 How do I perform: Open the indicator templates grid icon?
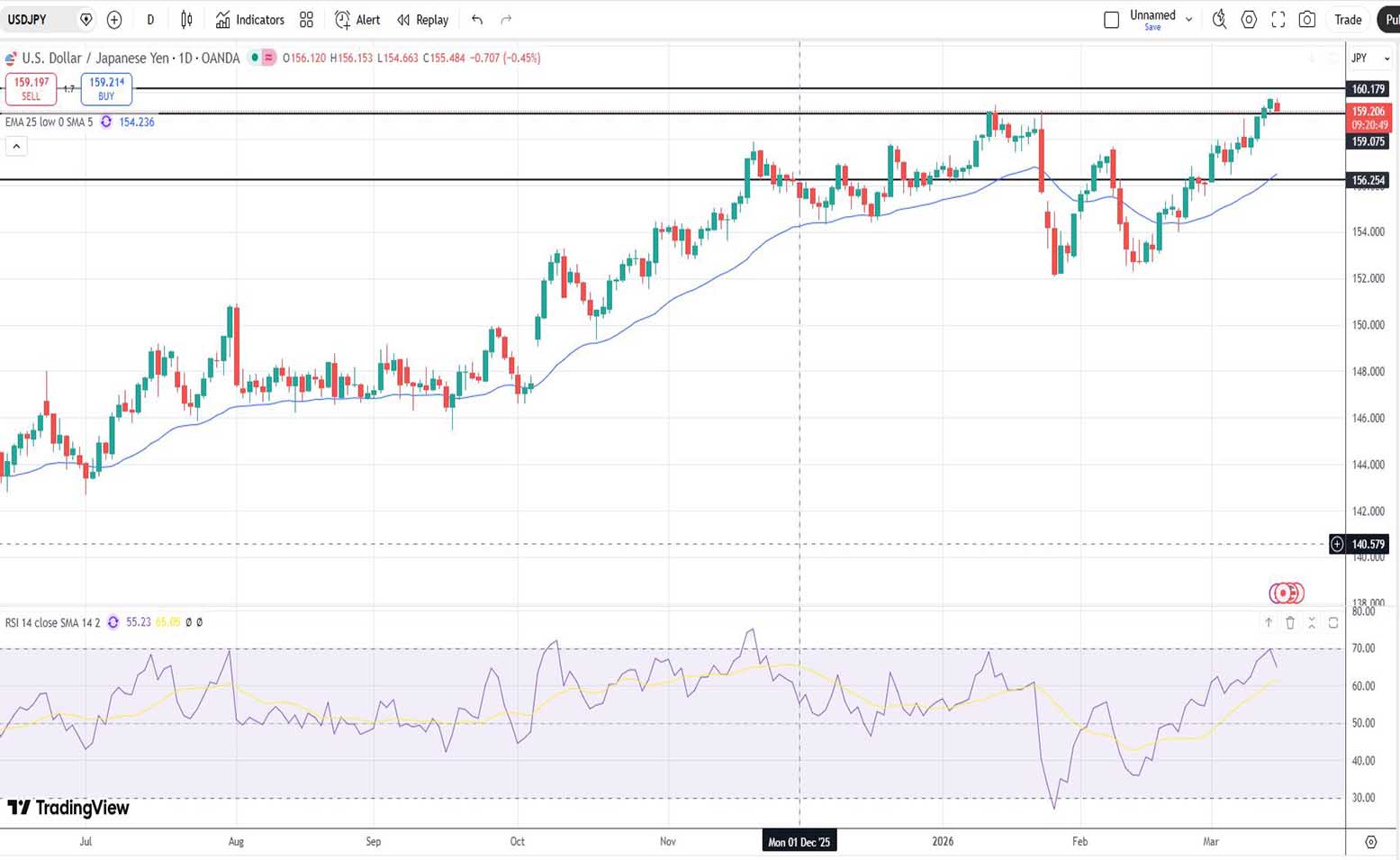(306, 20)
